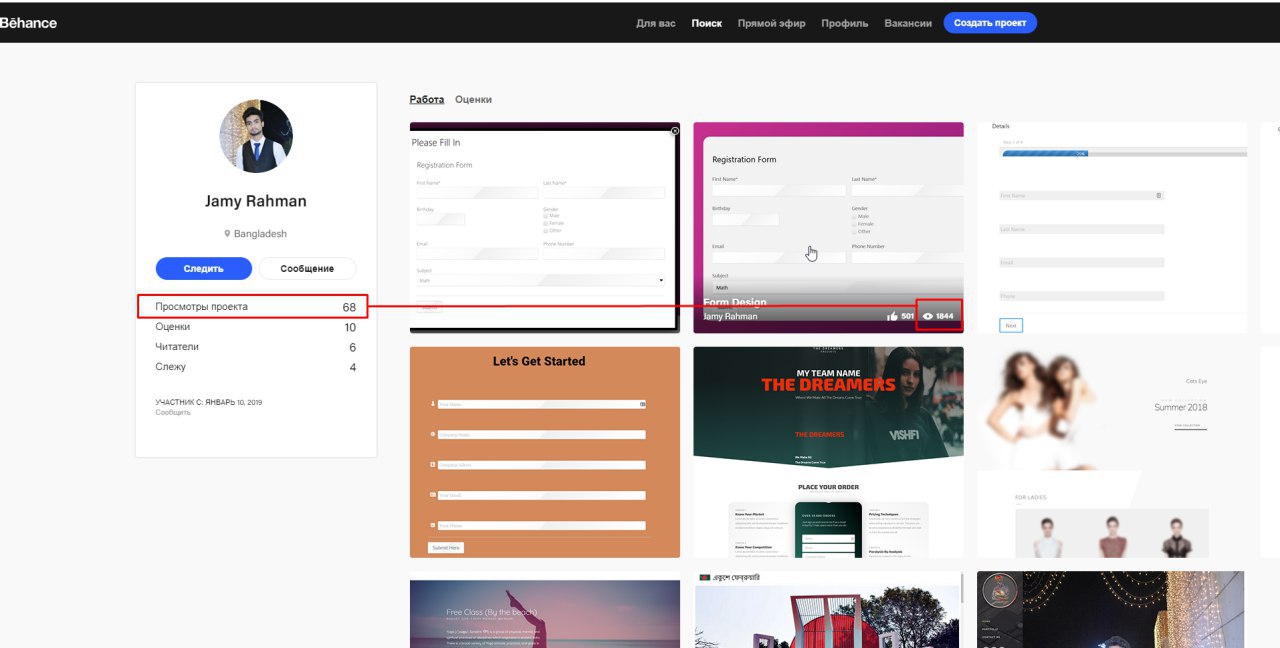The height and width of the screenshot is (648, 1280).
Task: Click the Behance logo
Action: pos(28,23)
